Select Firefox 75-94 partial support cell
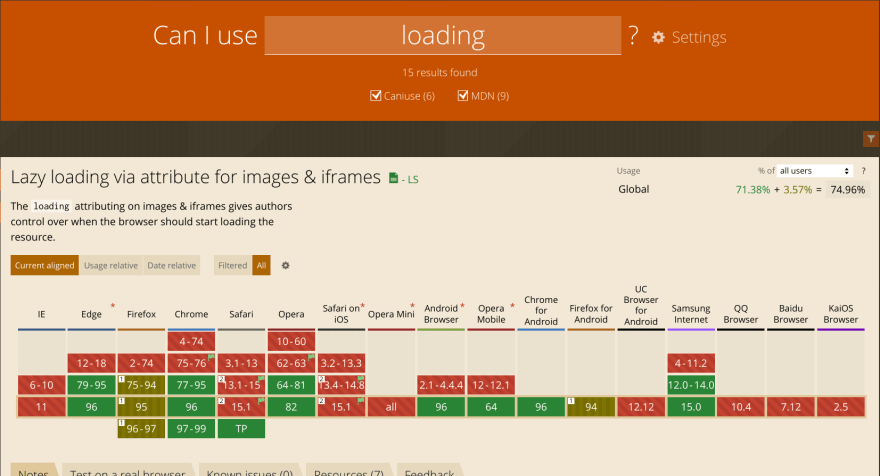This screenshot has height=476, width=880. [x=141, y=385]
